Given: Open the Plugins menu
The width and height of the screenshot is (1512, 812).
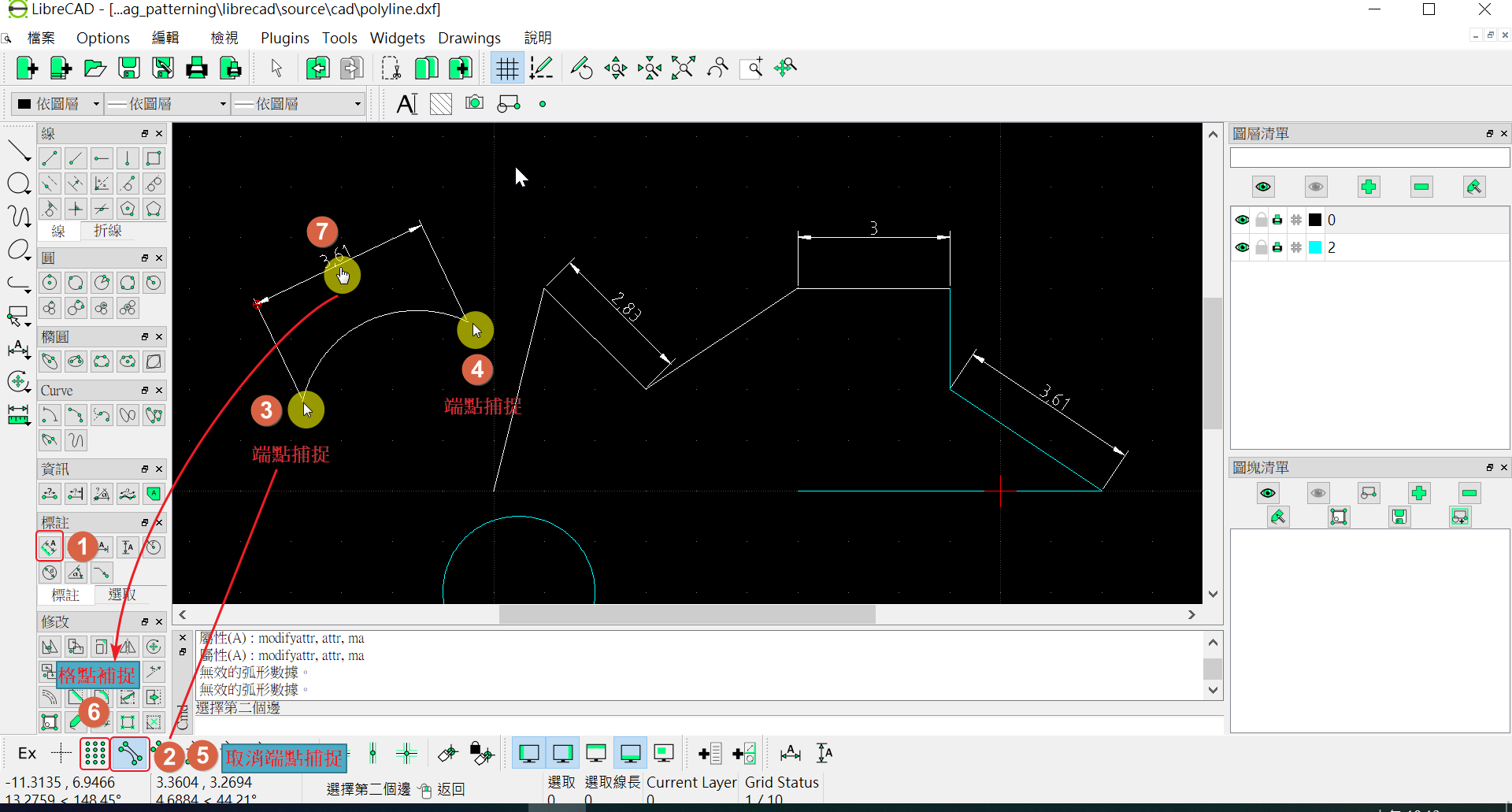Looking at the screenshot, I should coord(284,38).
